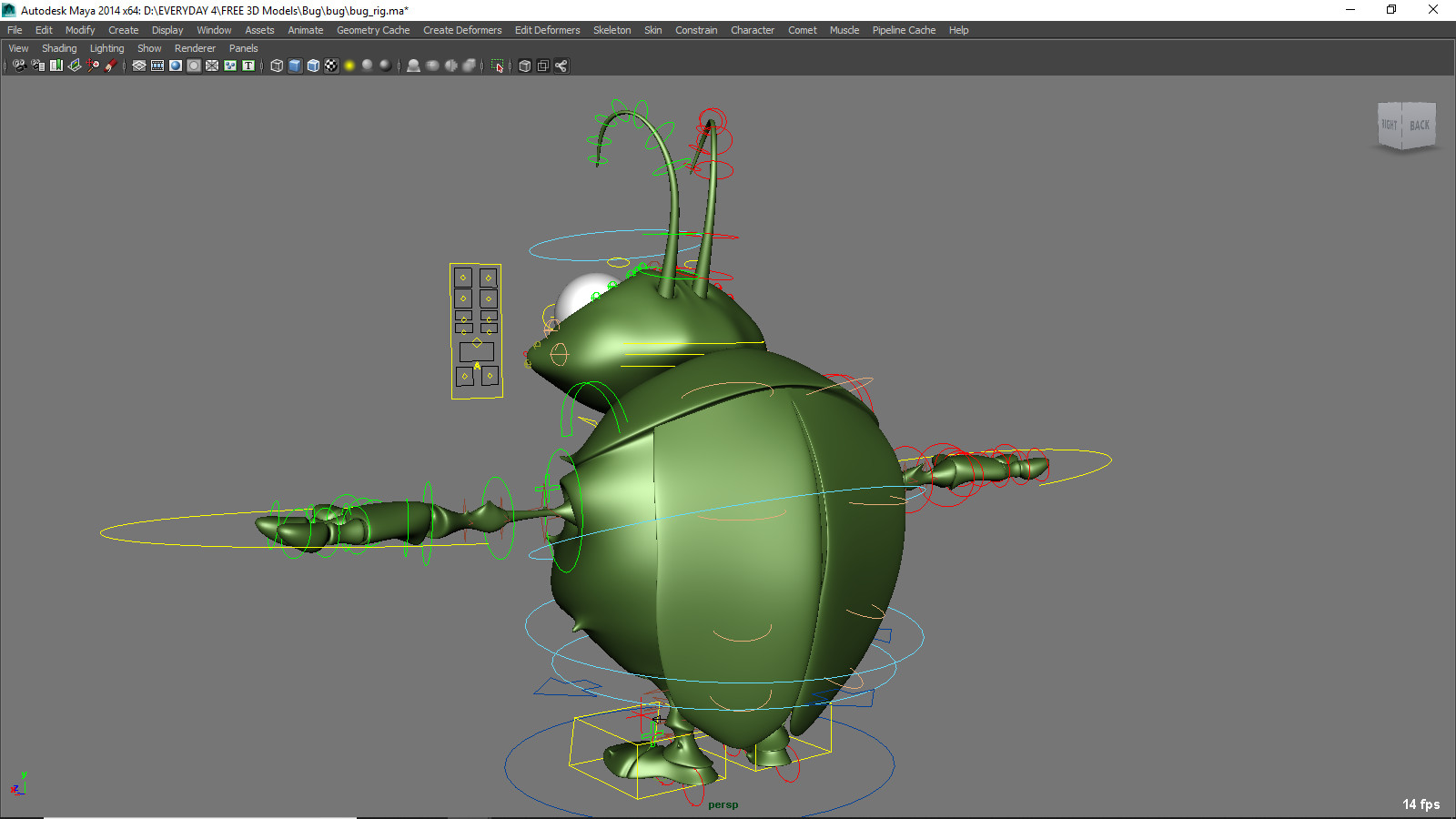This screenshot has width=1456, height=819.
Task: Activate the 2D Pan/Zoom icon
Action: point(93,66)
